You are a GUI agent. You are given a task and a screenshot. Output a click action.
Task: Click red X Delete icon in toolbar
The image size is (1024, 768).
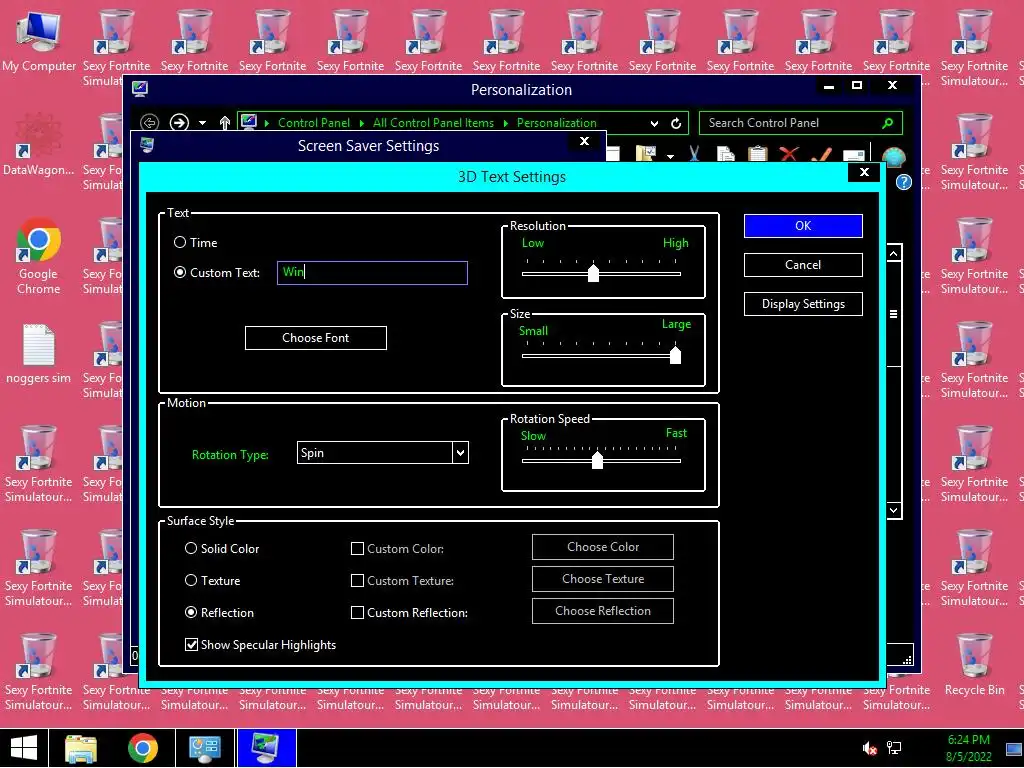(789, 154)
